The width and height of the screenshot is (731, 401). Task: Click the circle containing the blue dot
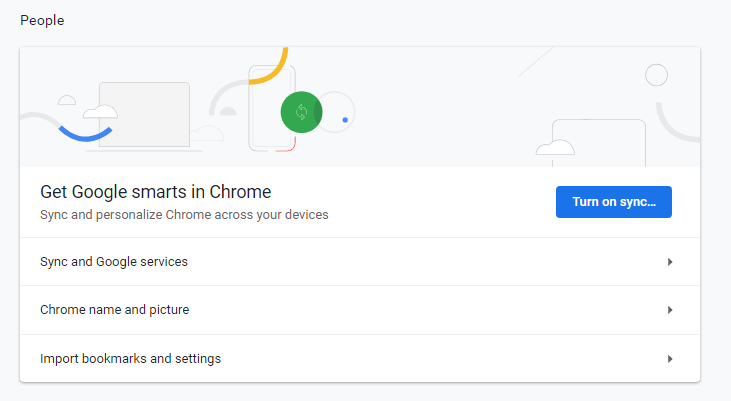(338, 113)
